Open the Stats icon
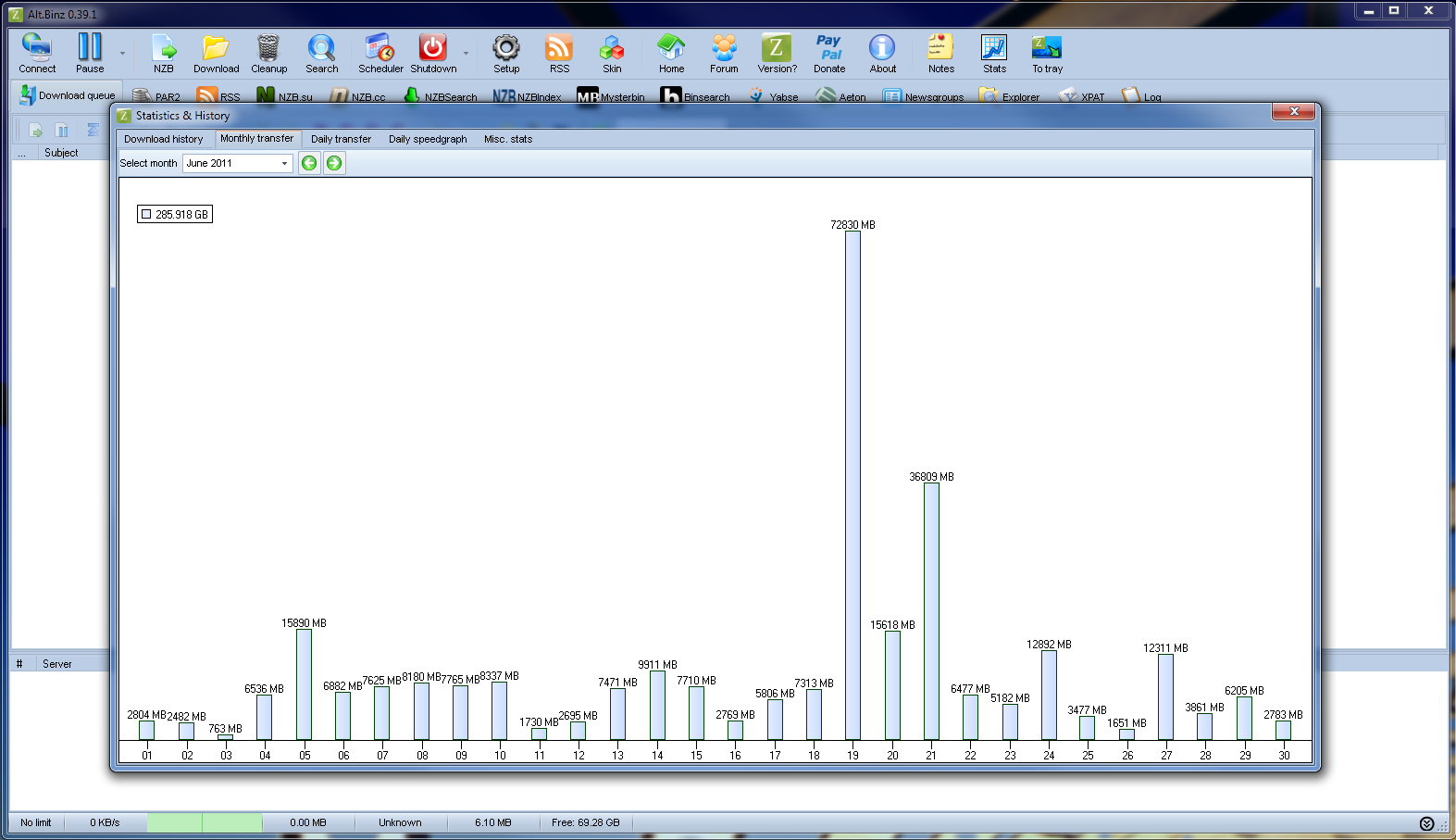 [994, 53]
